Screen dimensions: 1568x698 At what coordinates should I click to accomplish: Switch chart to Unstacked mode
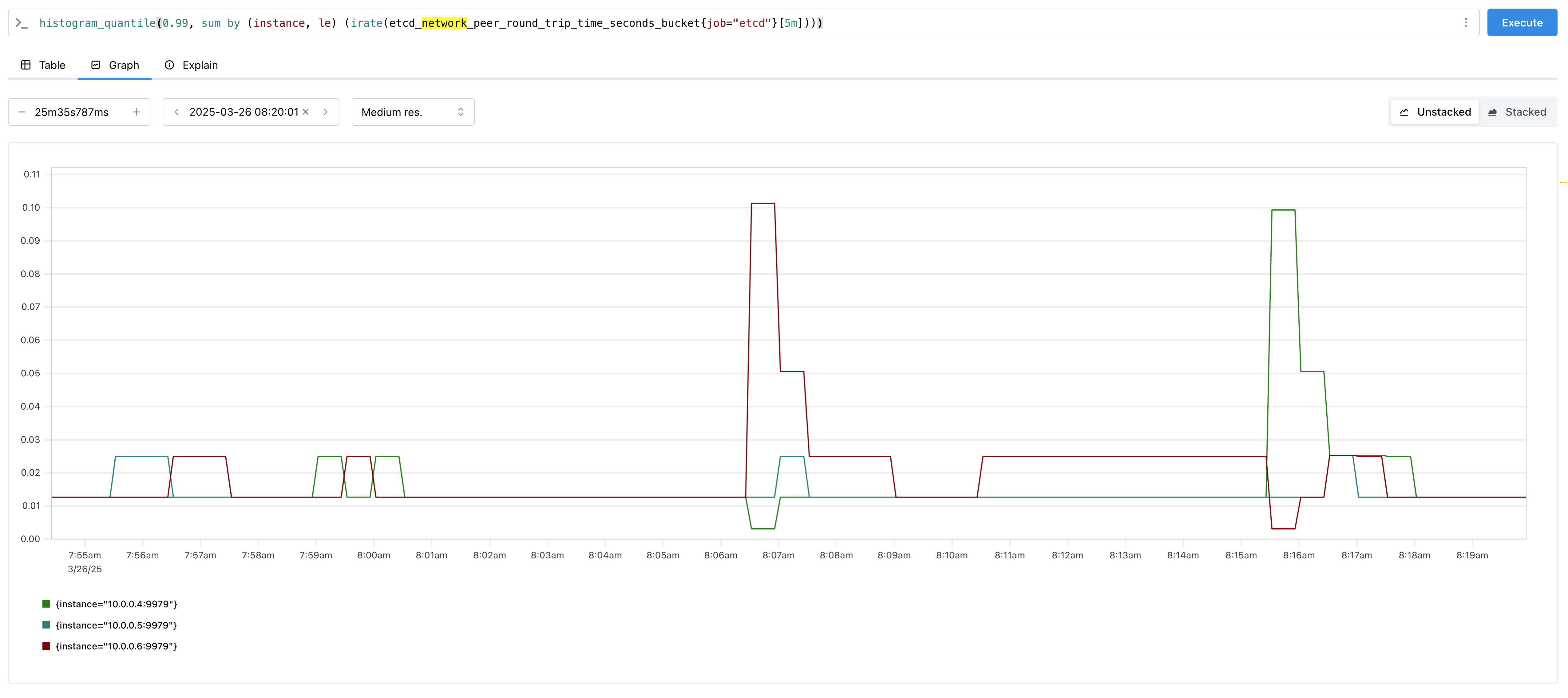click(x=1435, y=112)
